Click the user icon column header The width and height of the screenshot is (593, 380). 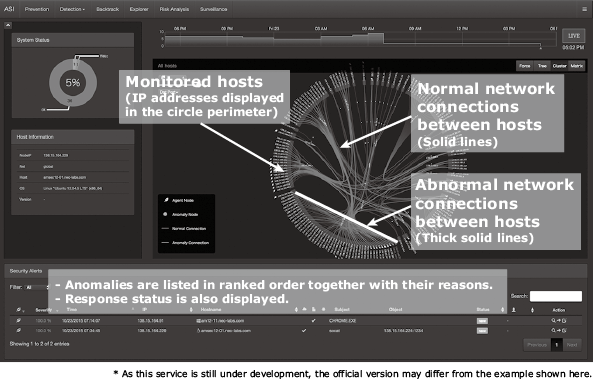pos(514,310)
